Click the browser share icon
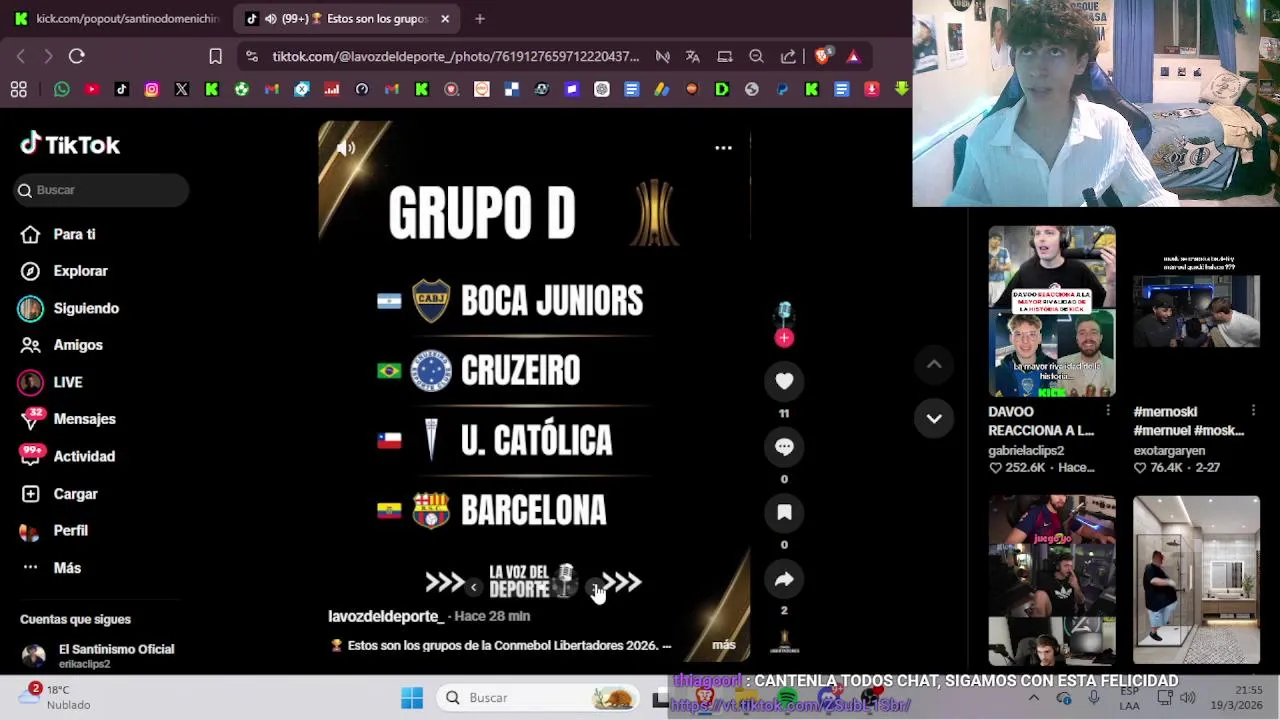The width and height of the screenshot is (1280, 720). click(788, 56)
